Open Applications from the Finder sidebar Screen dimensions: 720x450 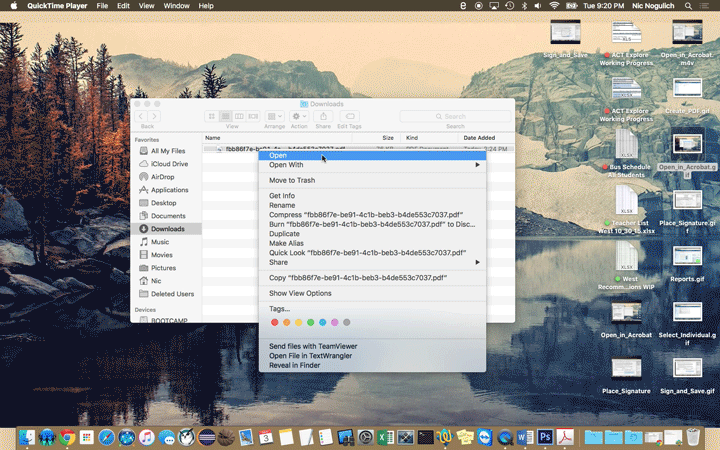click(x=169, y=189)
